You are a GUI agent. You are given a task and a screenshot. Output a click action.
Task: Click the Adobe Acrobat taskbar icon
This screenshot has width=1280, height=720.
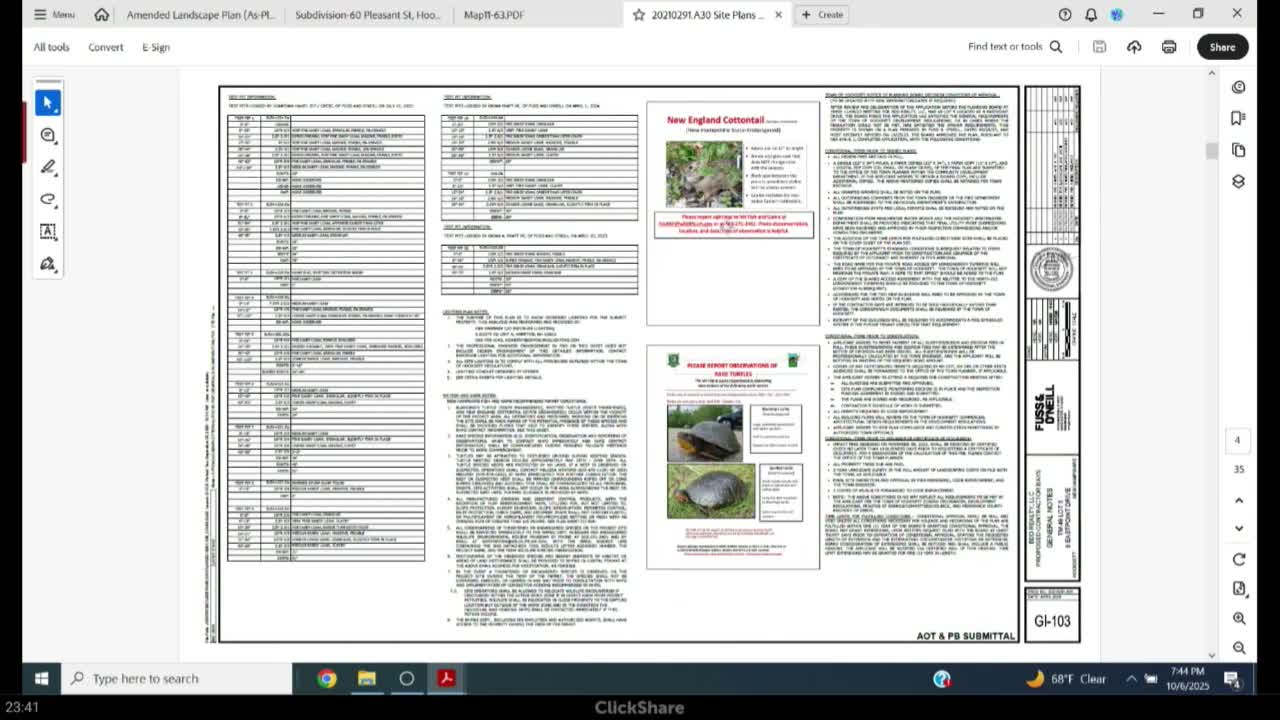coord(446,679)
